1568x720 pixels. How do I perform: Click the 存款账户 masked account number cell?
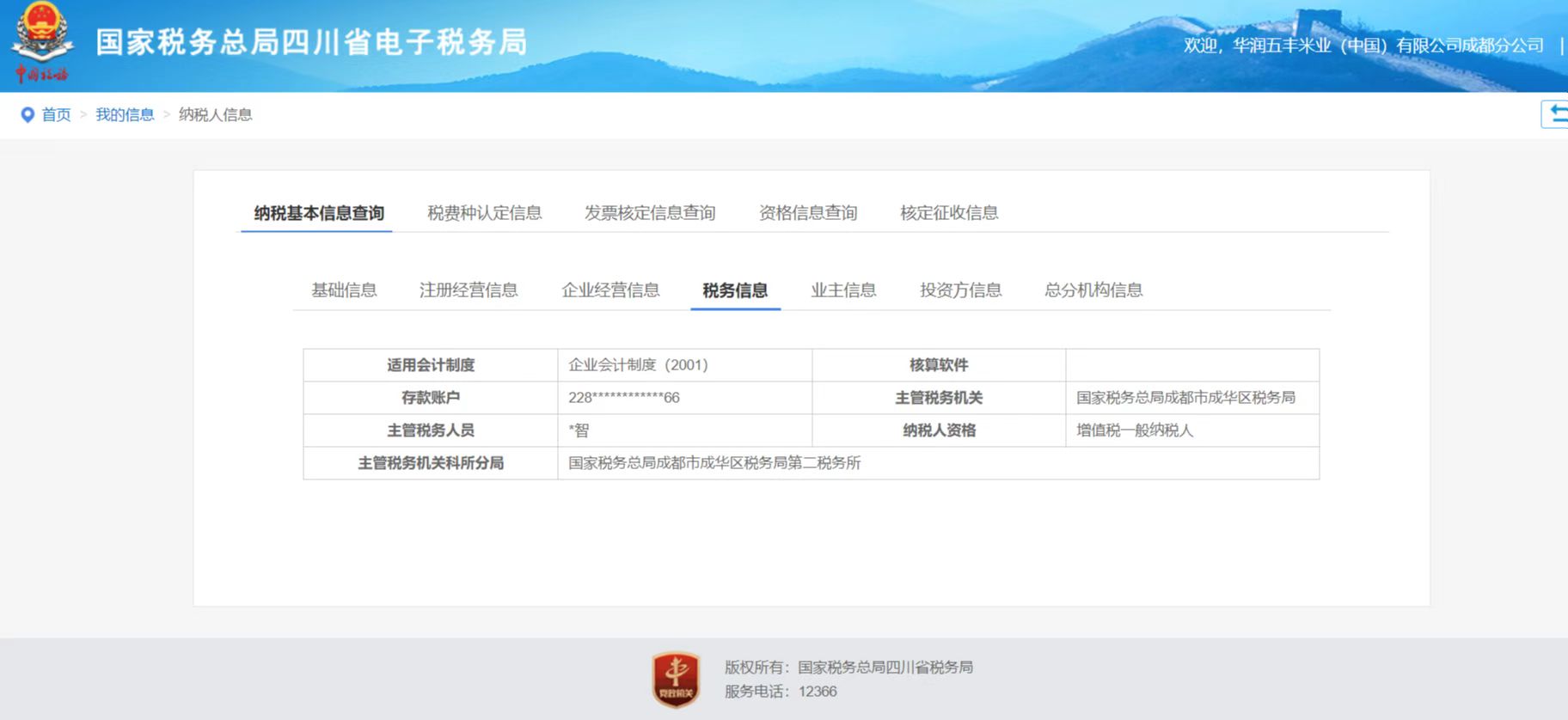click(624, 398)
